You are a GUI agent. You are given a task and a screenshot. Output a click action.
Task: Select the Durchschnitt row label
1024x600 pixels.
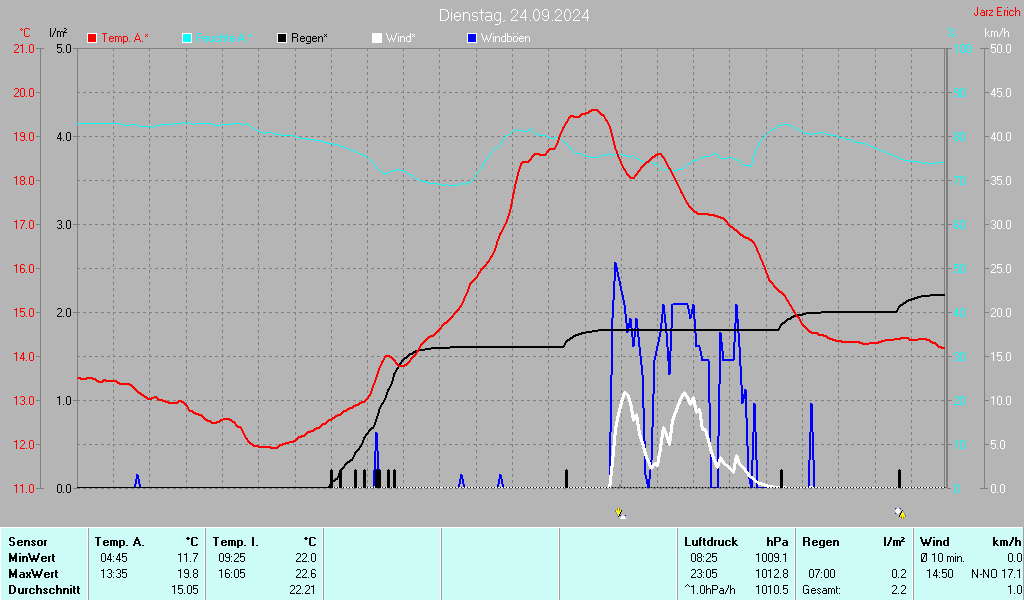coord(43,590)
